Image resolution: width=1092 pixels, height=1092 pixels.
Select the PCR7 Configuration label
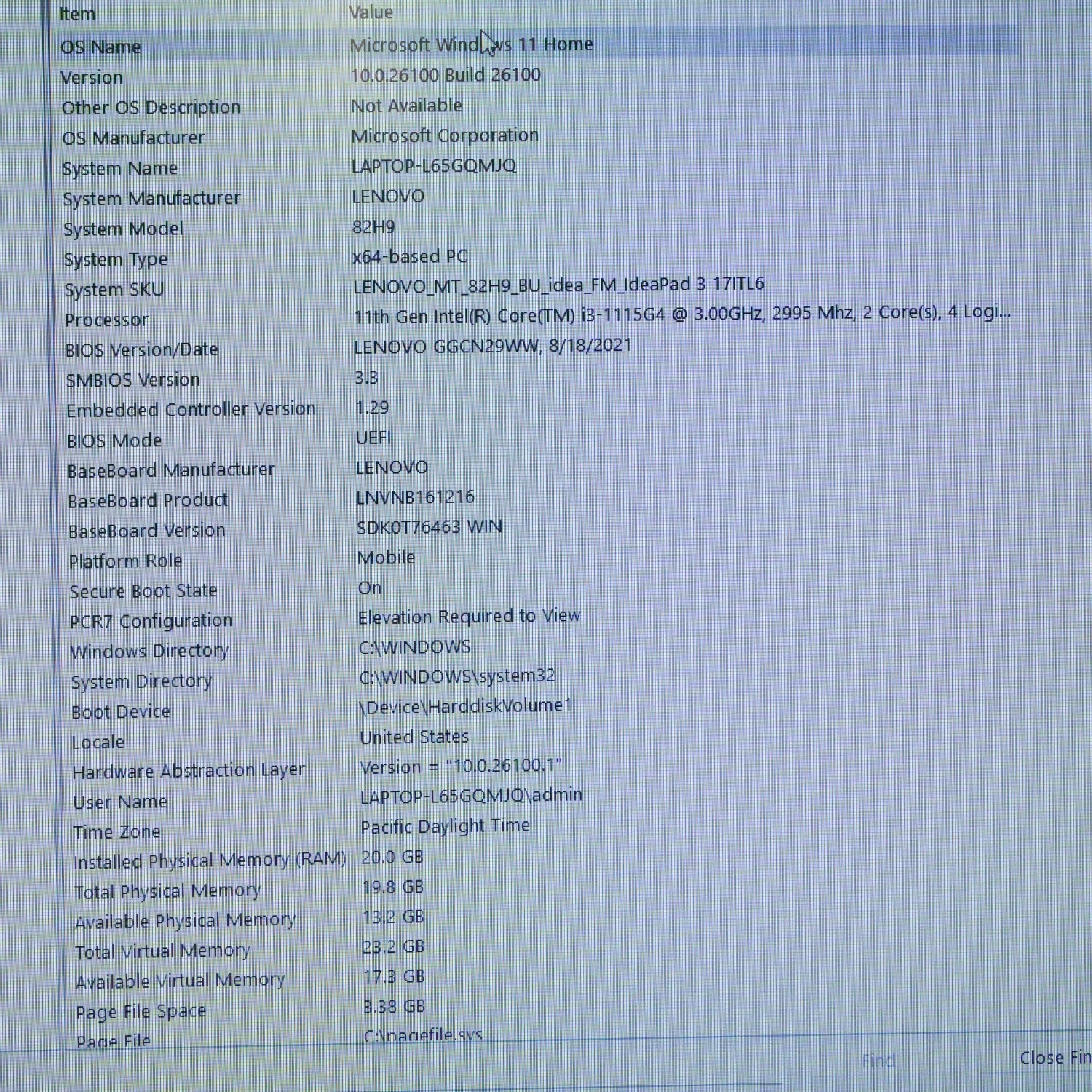click(151, 621)
